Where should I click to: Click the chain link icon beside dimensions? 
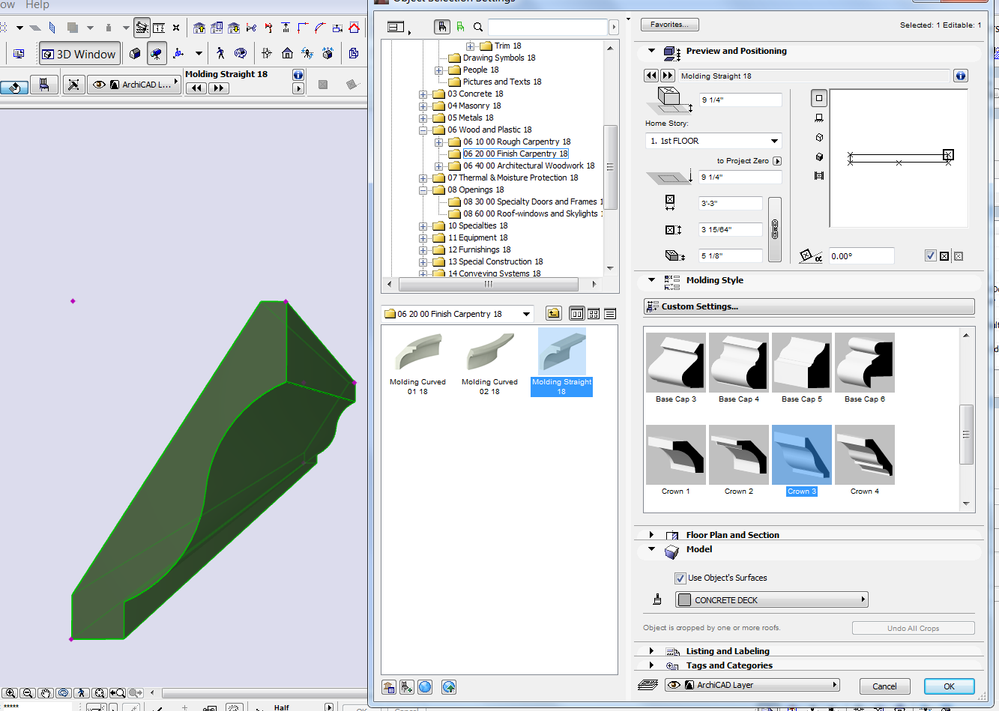point(774,229)
